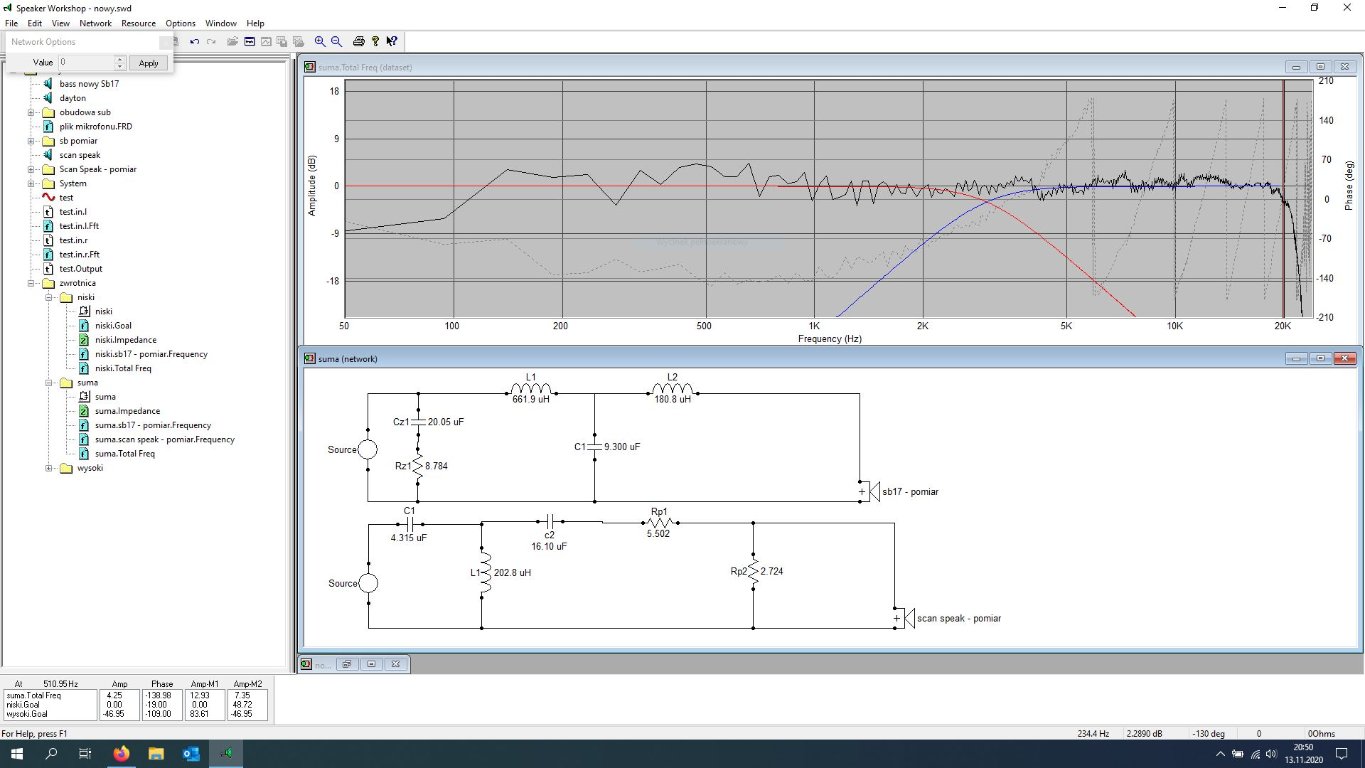Screen dimensions: 1365x768
Task: Click the open-folder toolbar icon
Action: point(232,42)
